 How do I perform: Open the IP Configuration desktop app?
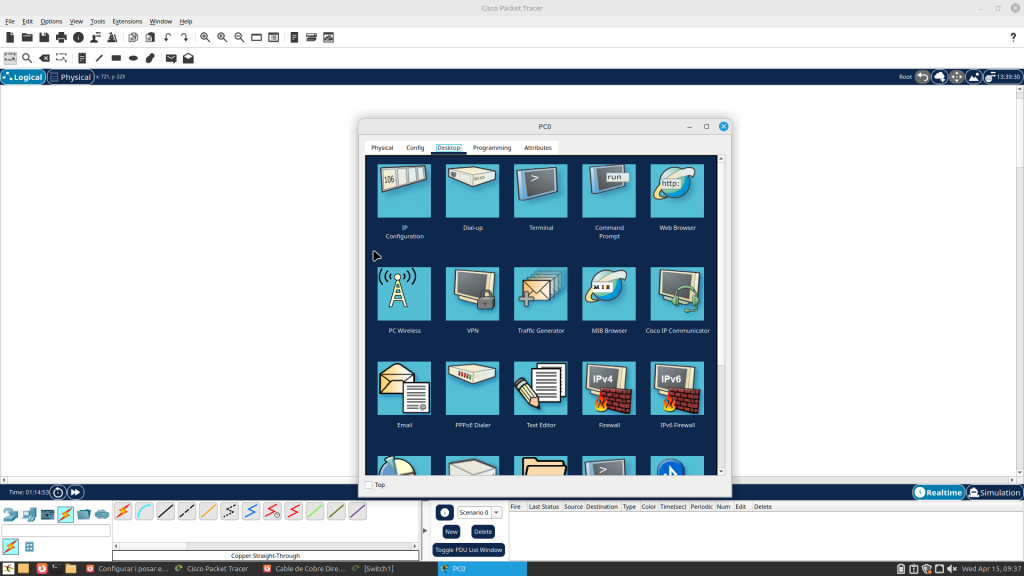pos(404,191)
